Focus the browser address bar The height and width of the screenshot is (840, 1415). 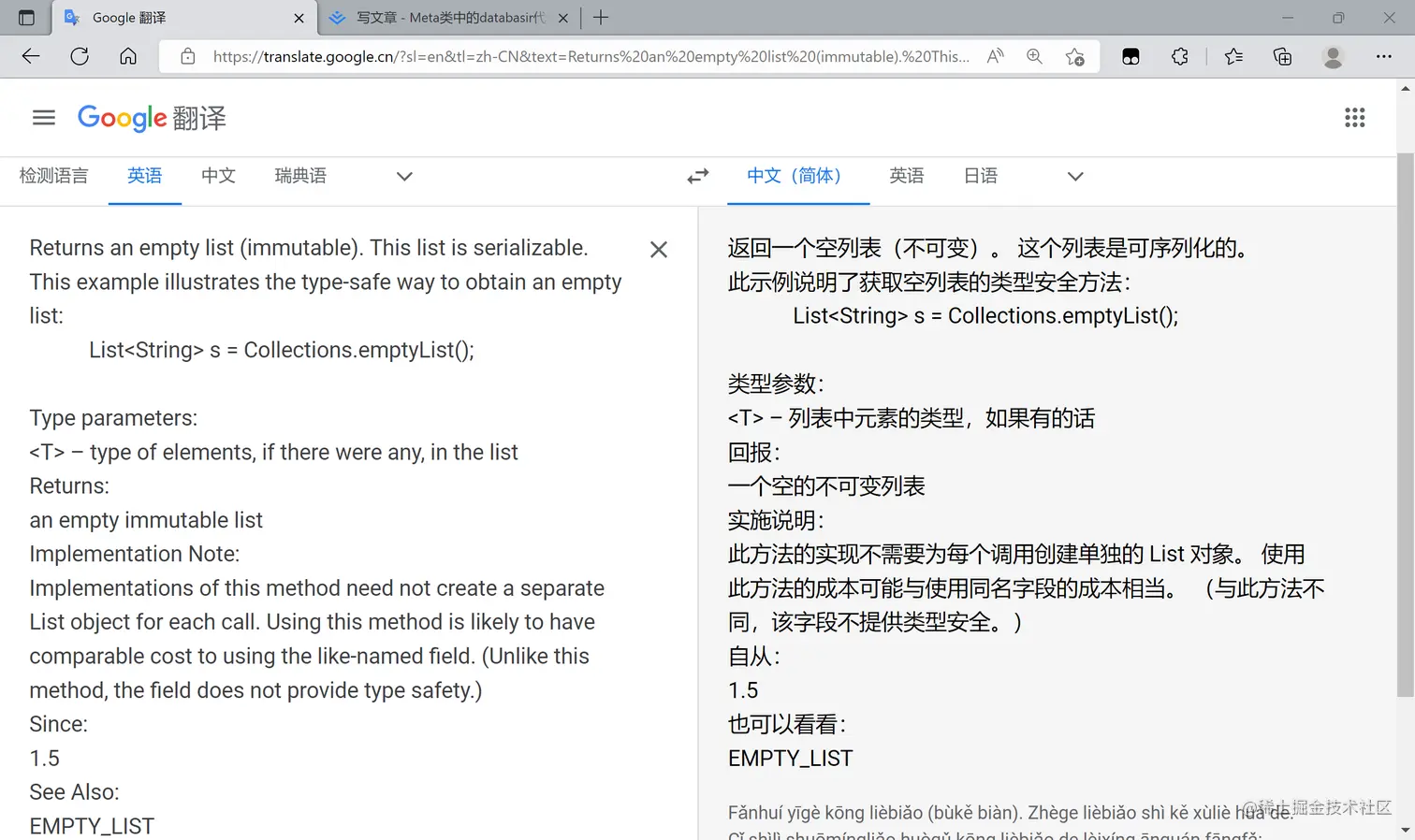click(x=591, y=56)
